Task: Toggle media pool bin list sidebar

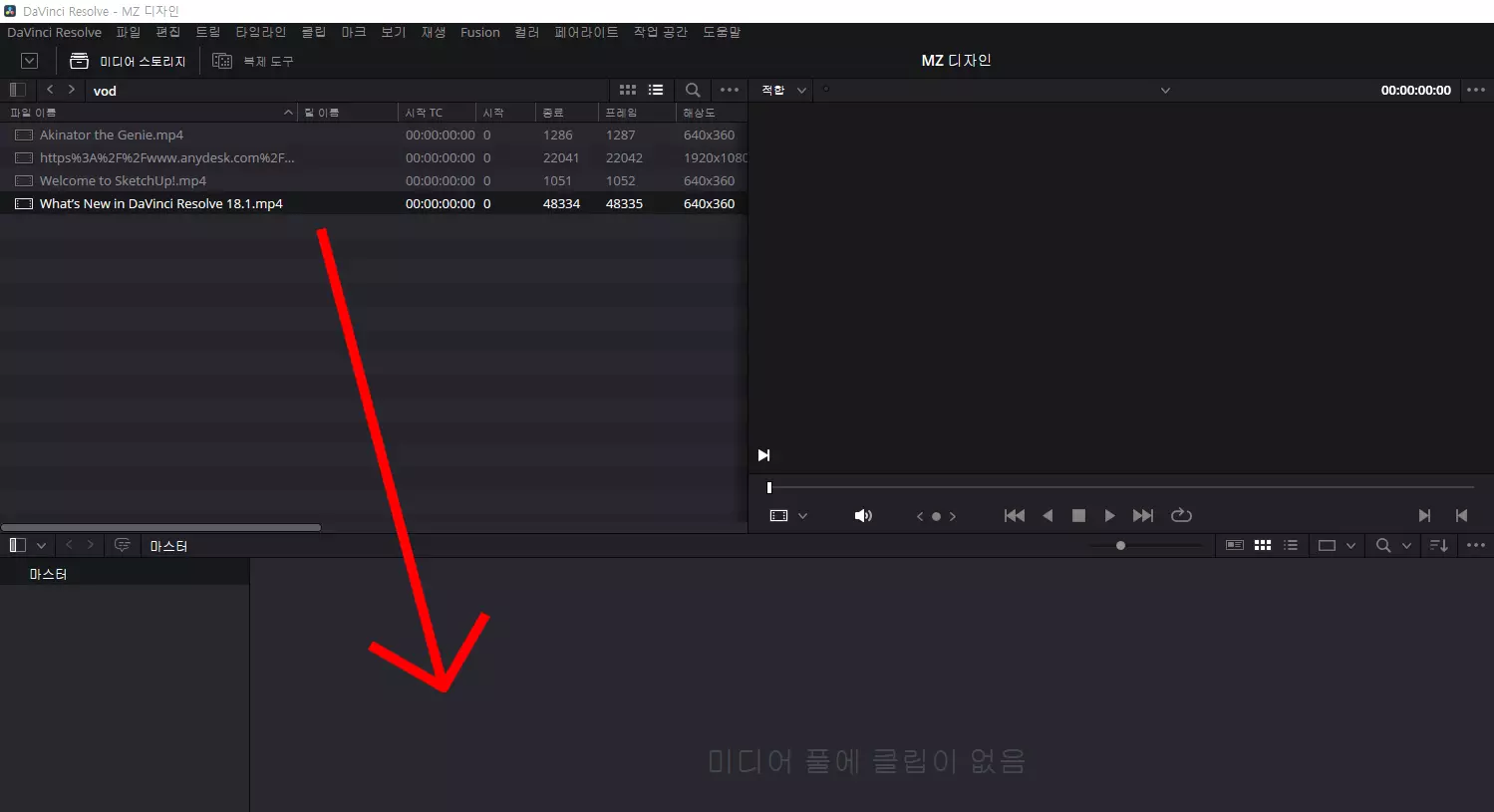Action: (x=17, y=545)
